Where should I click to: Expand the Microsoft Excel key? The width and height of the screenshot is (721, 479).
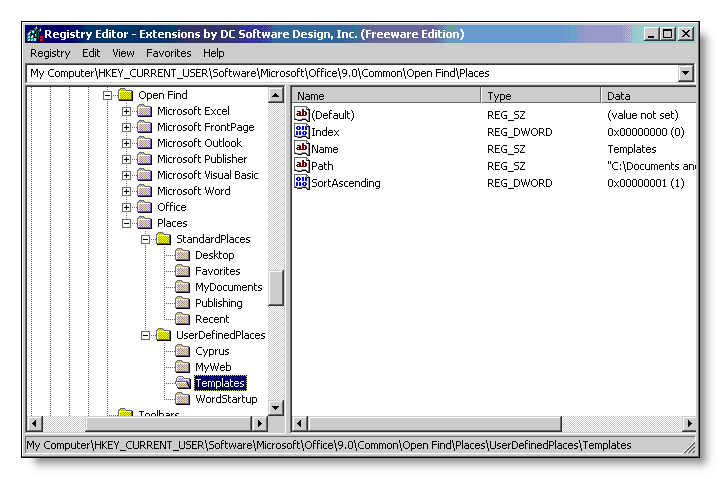click(126, 111)
